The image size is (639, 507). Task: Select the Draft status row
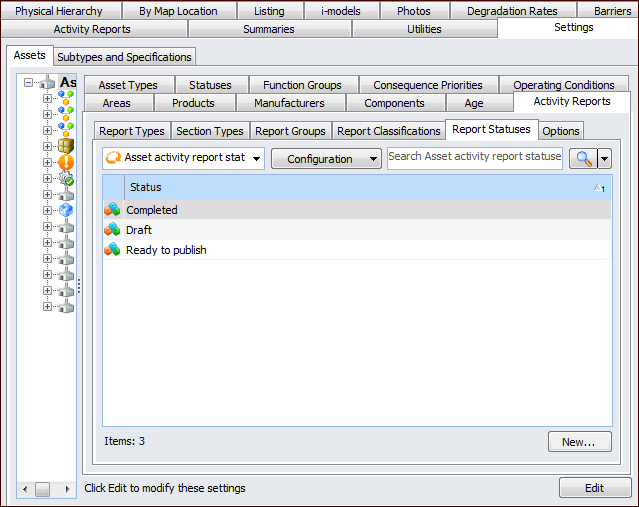tap(357, 229)
